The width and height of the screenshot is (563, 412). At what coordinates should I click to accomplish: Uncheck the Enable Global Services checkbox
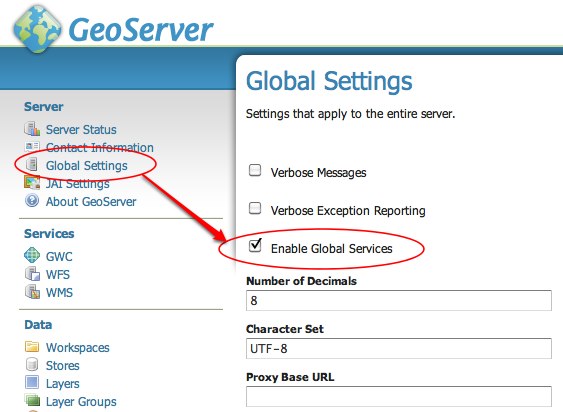tap(255, 246)
